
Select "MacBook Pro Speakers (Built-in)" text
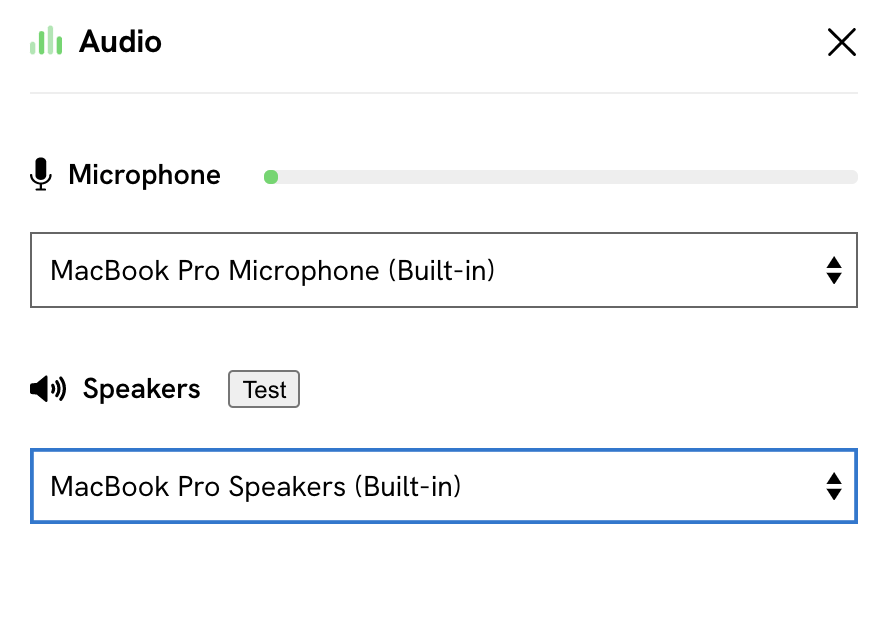click(x=256, y=487)
